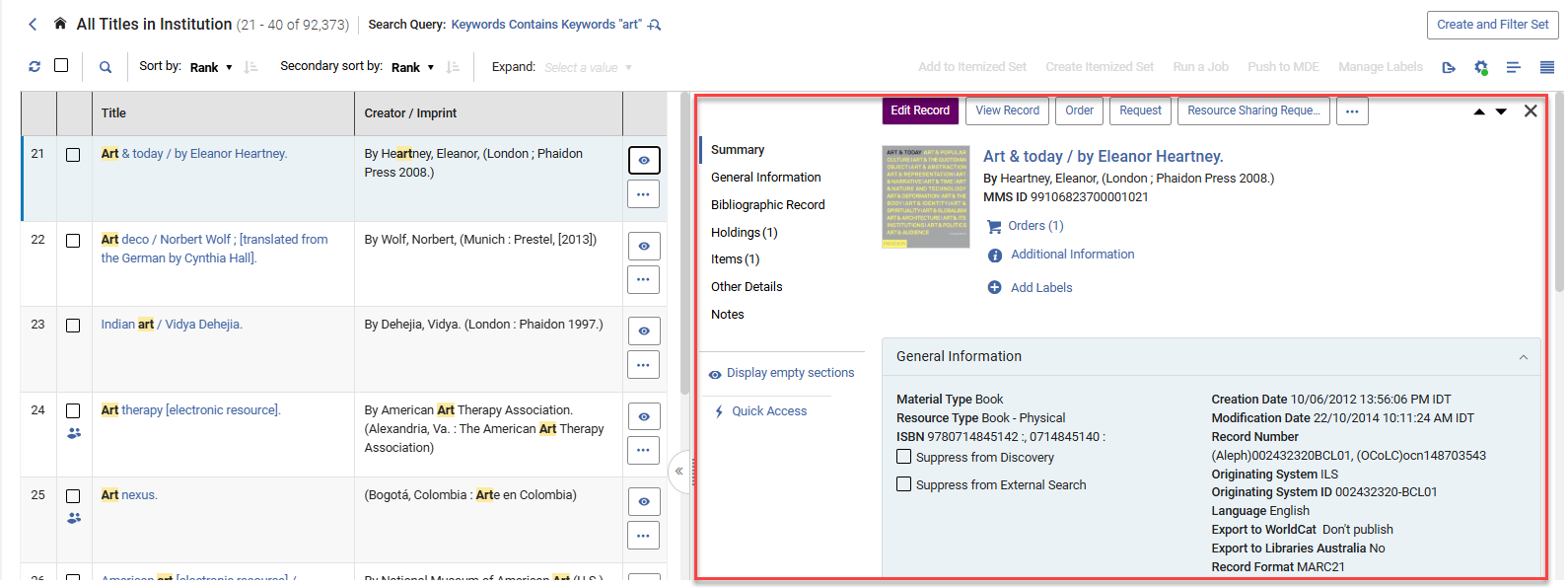Toggle preview eye for Indian art row
Image resolution: width=1568 pixels, height=587 pixels.
coord(644,331)
